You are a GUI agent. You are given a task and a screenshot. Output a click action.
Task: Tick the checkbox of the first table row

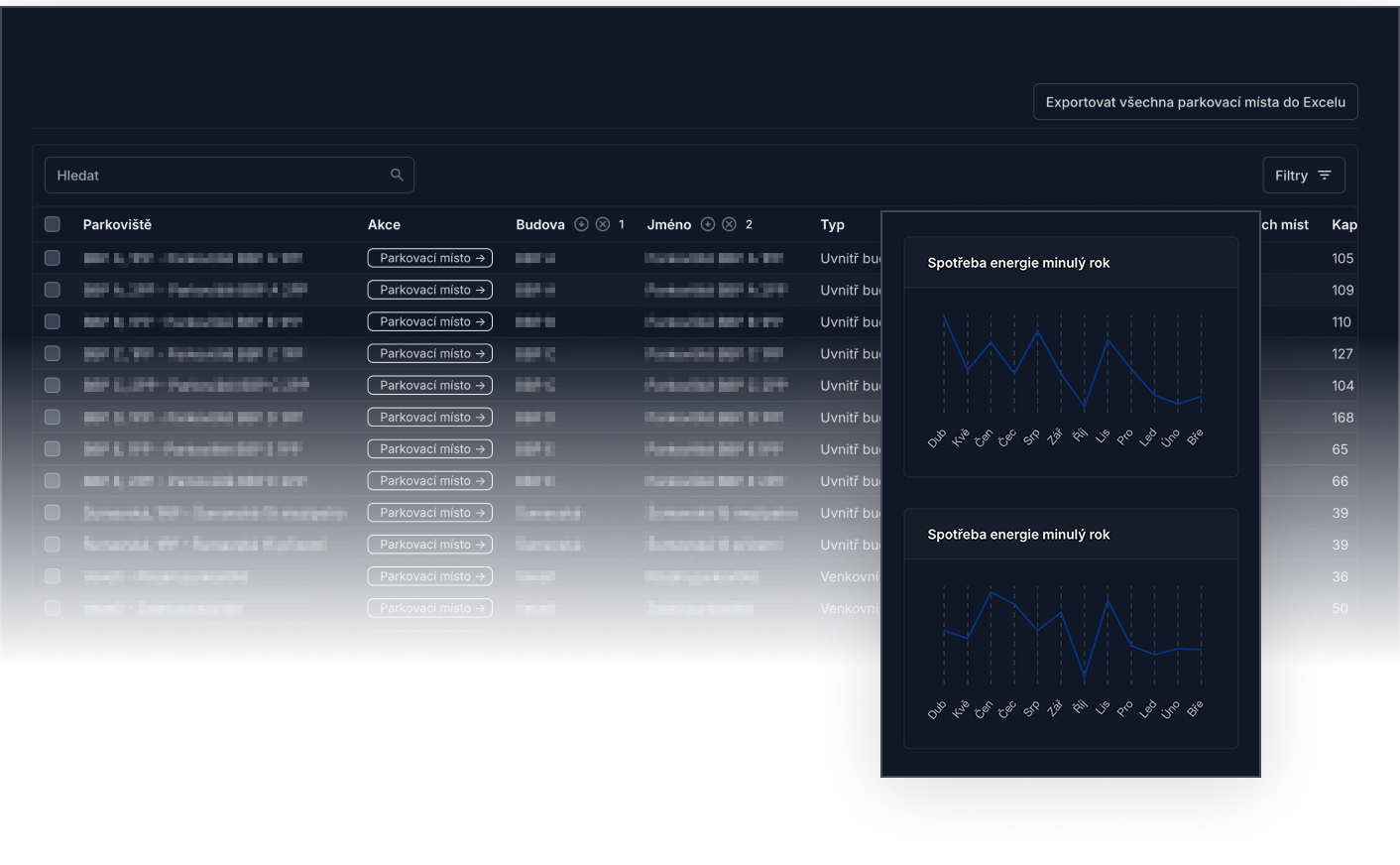tap(53, 258)
